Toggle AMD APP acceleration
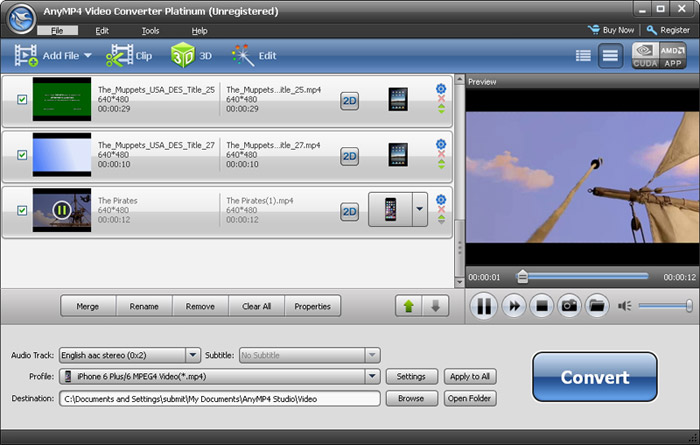Screen dimensions: 700x445 [x=673, y=55]
